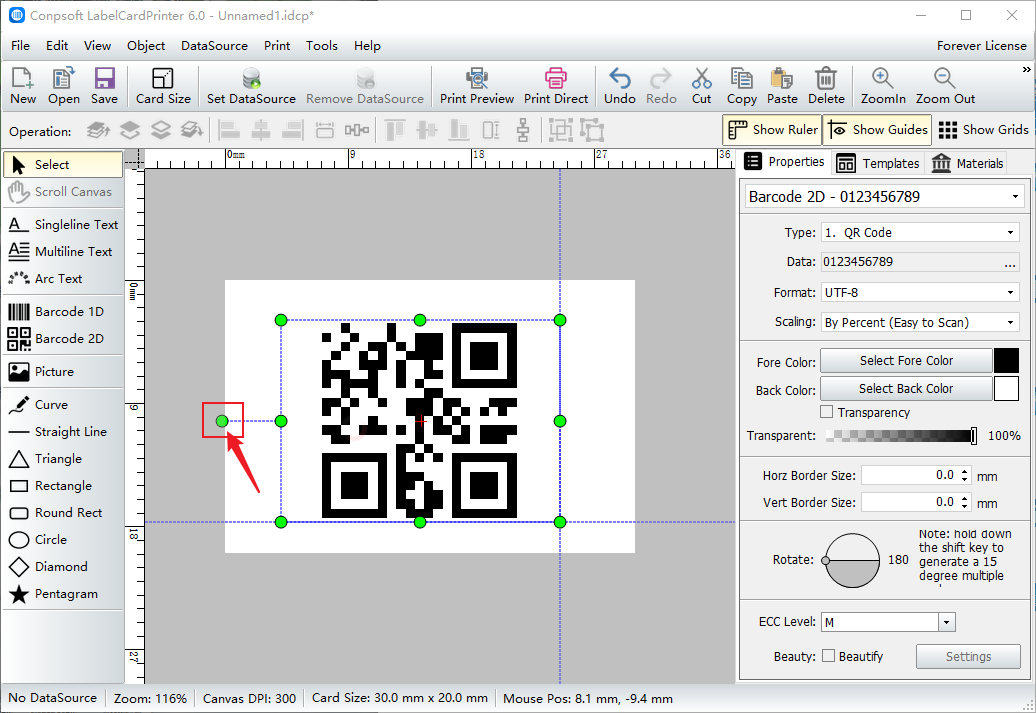Select the Multiline Text tool
Image resolution: width=1036 pixels, height=713 pixels.
click(63, 252)
